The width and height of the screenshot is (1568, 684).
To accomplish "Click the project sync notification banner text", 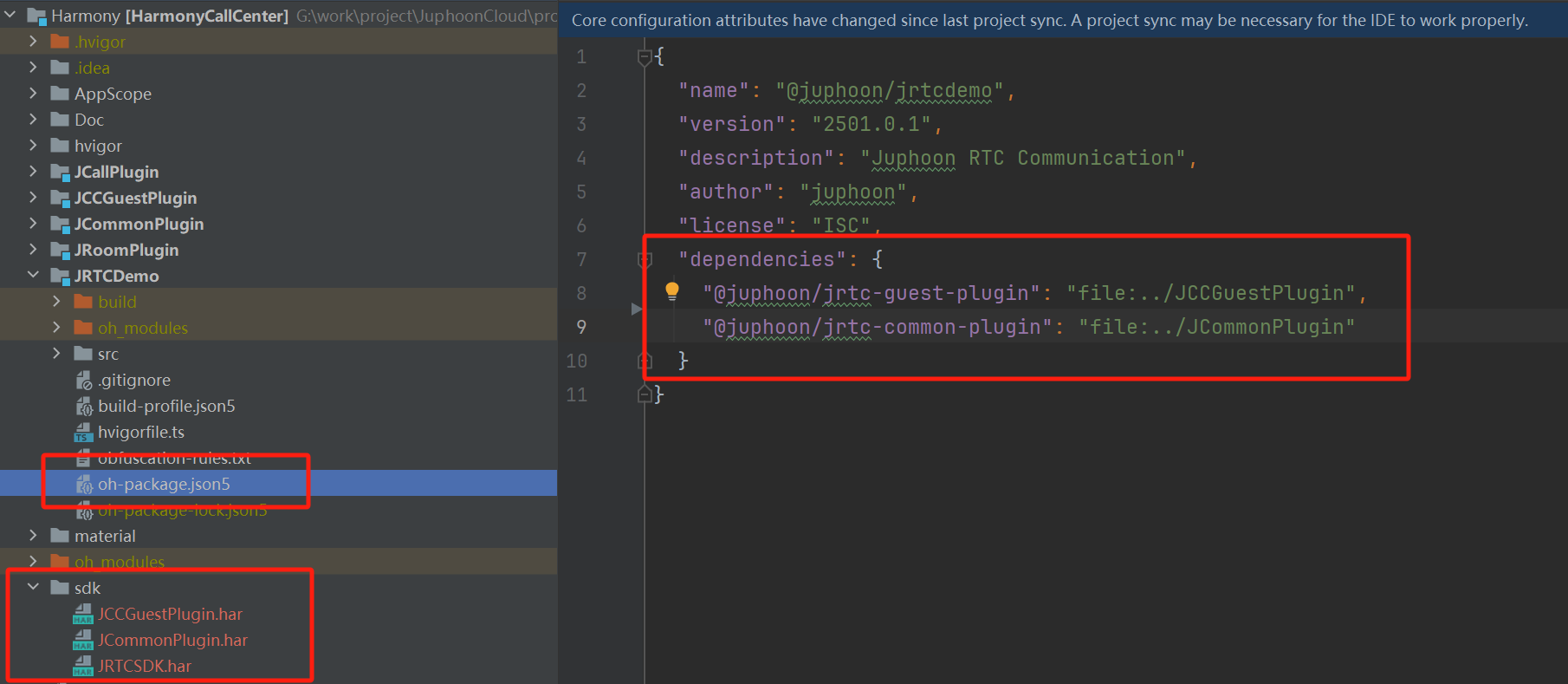I will 1049,20.
